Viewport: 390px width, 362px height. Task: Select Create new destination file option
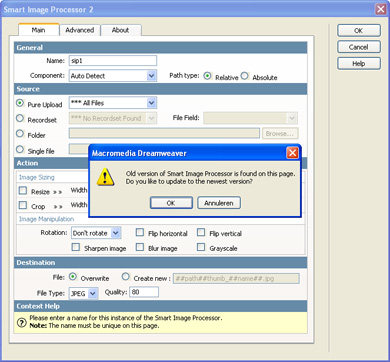coord(126,277)
